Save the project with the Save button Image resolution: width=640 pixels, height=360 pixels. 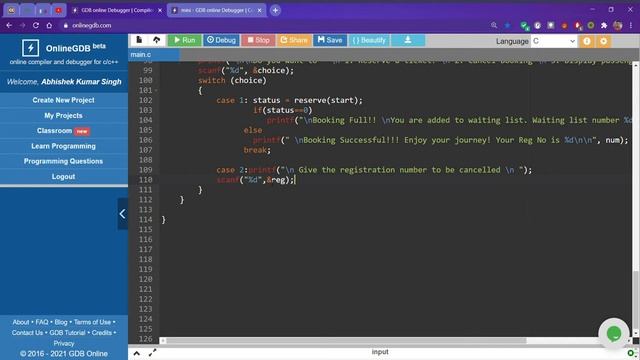pos(330,40)
